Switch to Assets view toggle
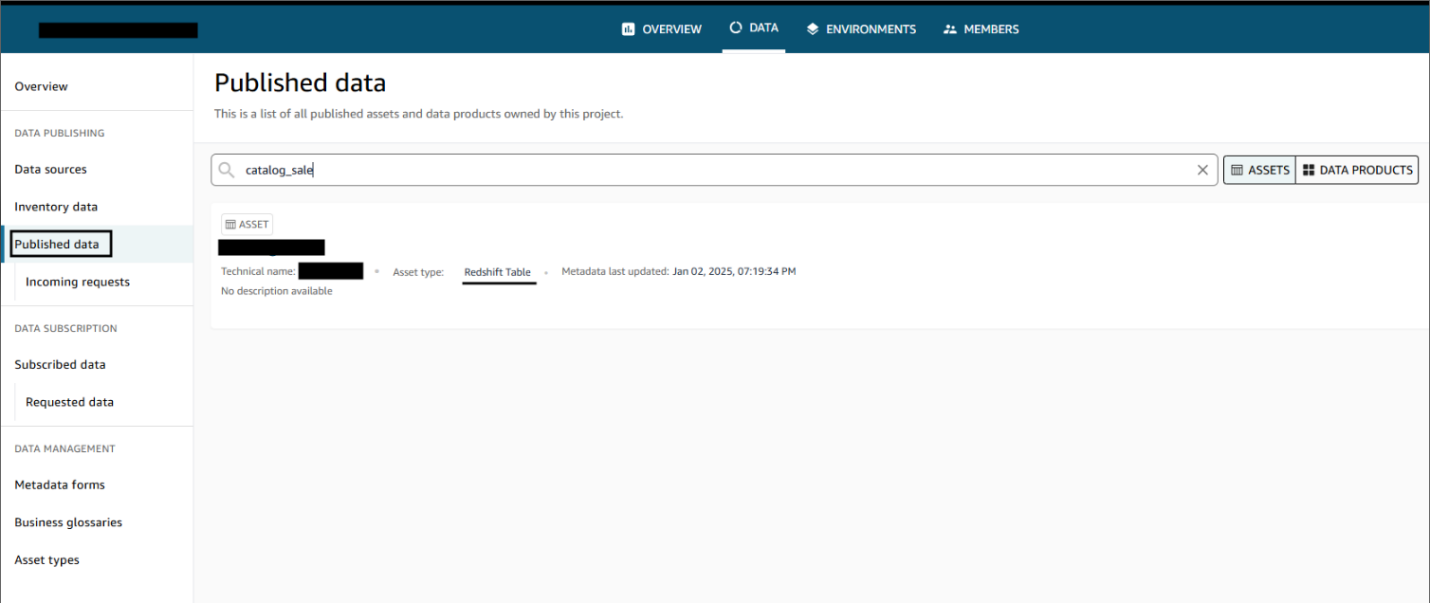The width and height of the screenshot is (1430, 603). click(x=1260, y=170)
